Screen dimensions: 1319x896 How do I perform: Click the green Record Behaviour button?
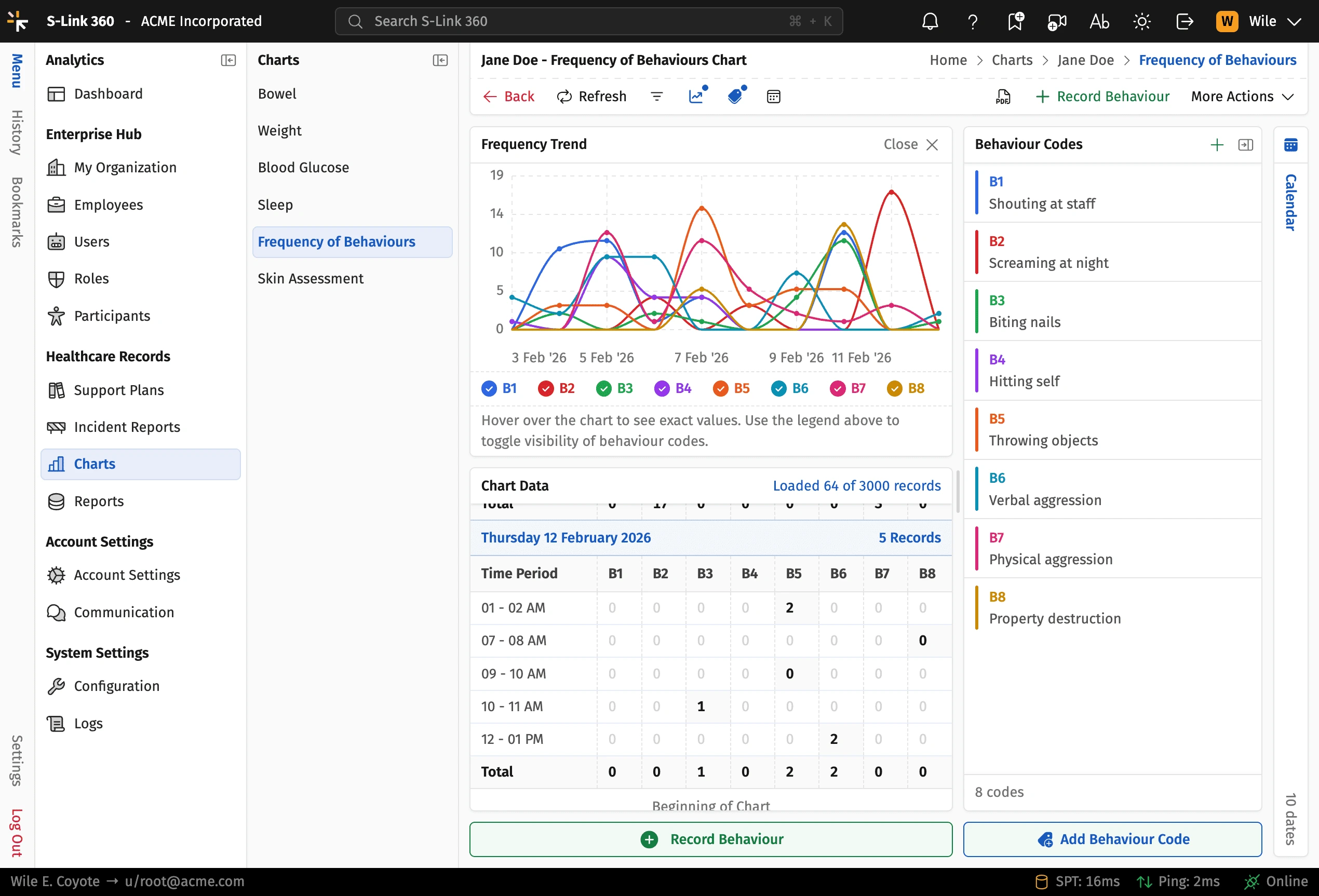(x=710, y=839)
